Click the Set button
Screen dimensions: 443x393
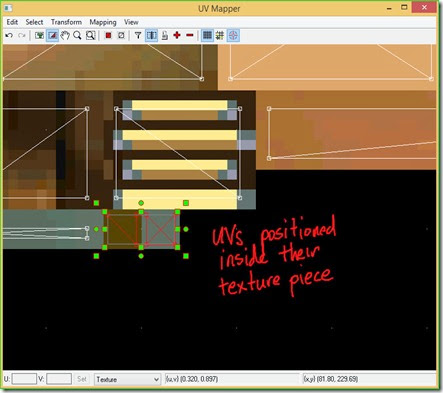click(82, 379)
